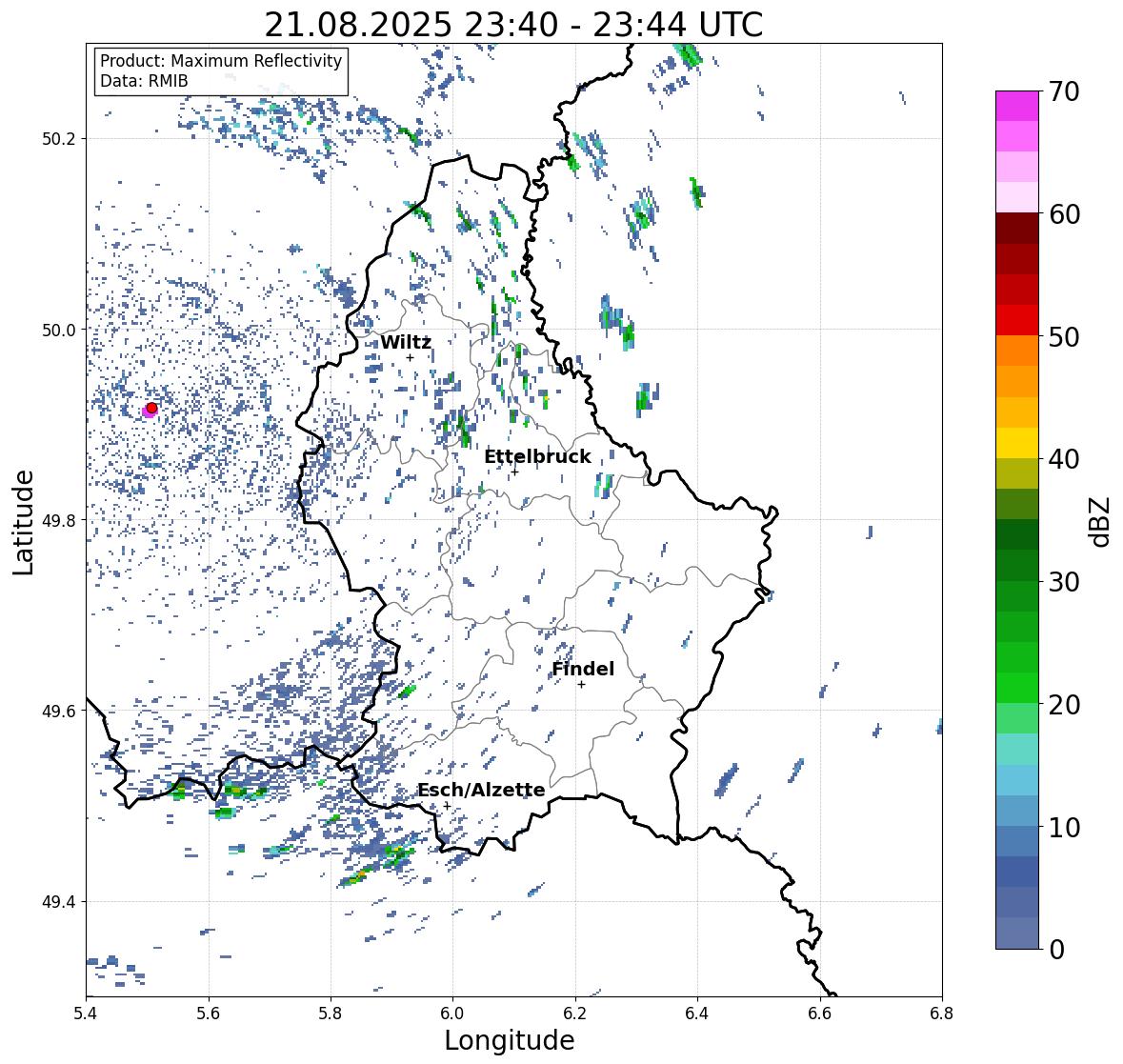1123x1064 pixels.
Task: Click the longitude tick label 5.8
Action: tap(331, 1013)
